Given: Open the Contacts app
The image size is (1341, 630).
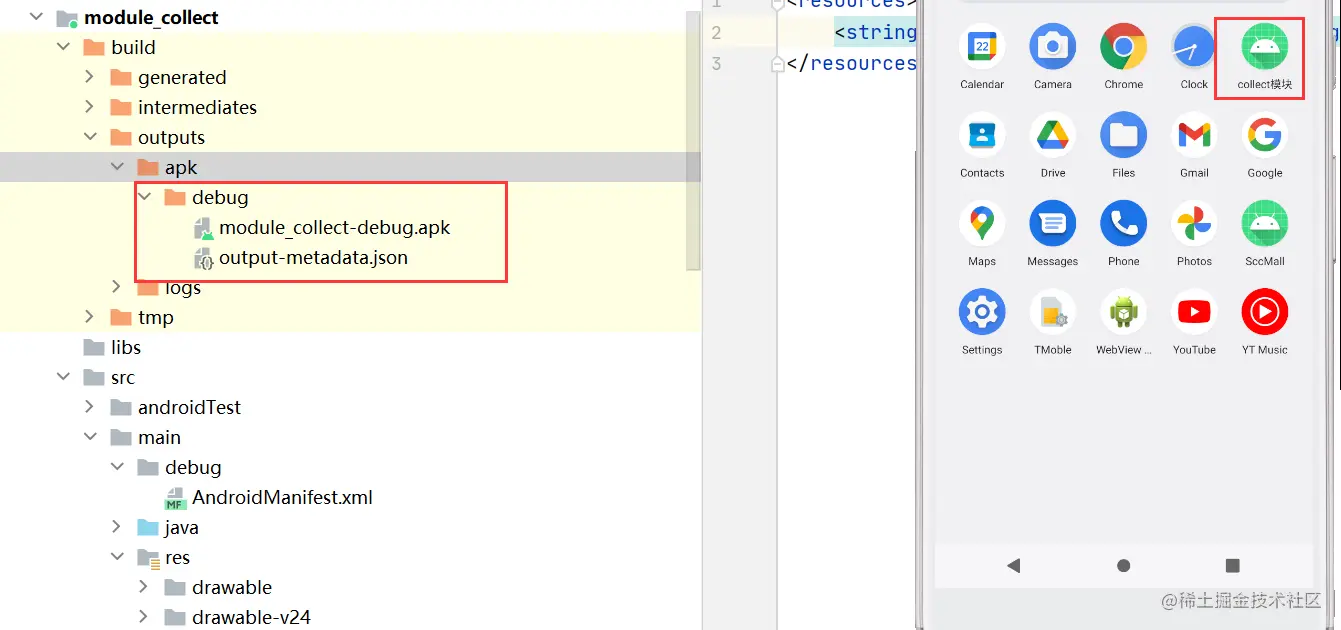Looking at the screenshot, I should click(982, 136).
